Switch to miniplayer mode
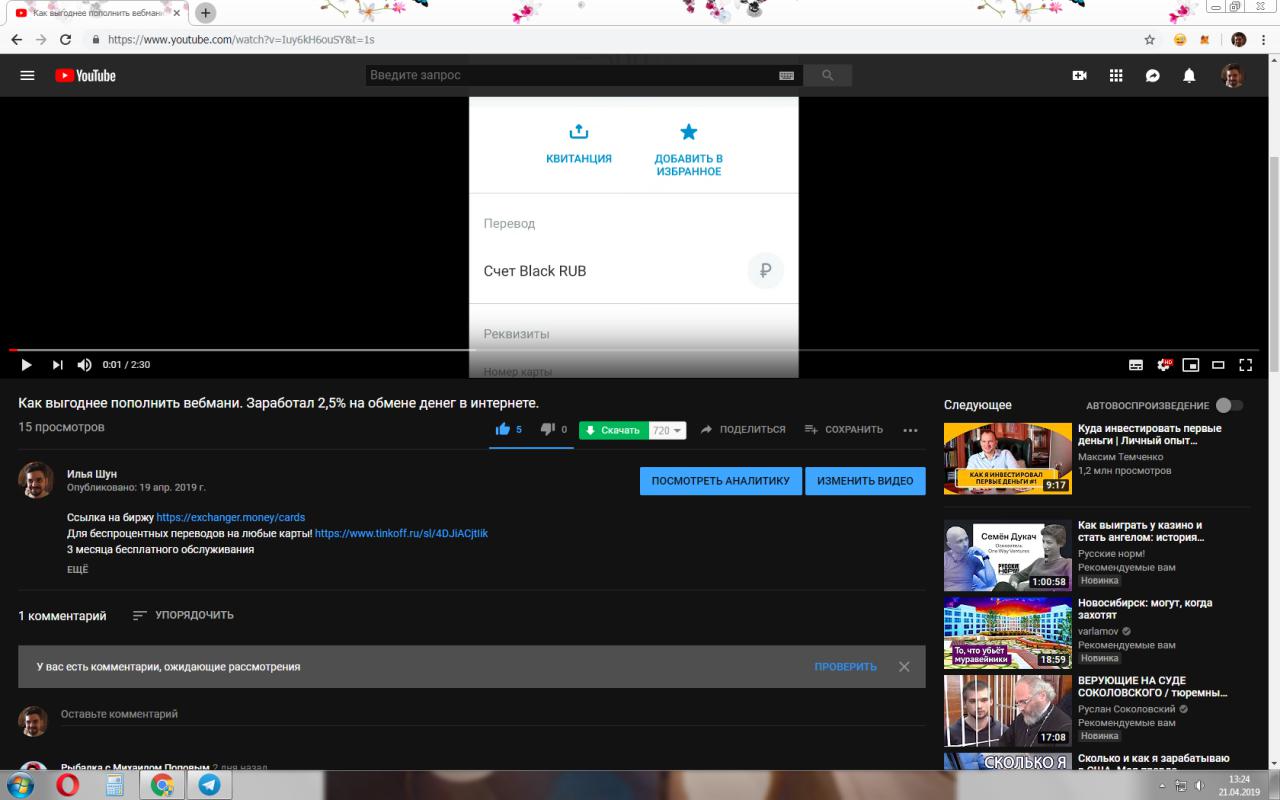The width and height of the screenshot is (1280, 800). [1191, 365]
